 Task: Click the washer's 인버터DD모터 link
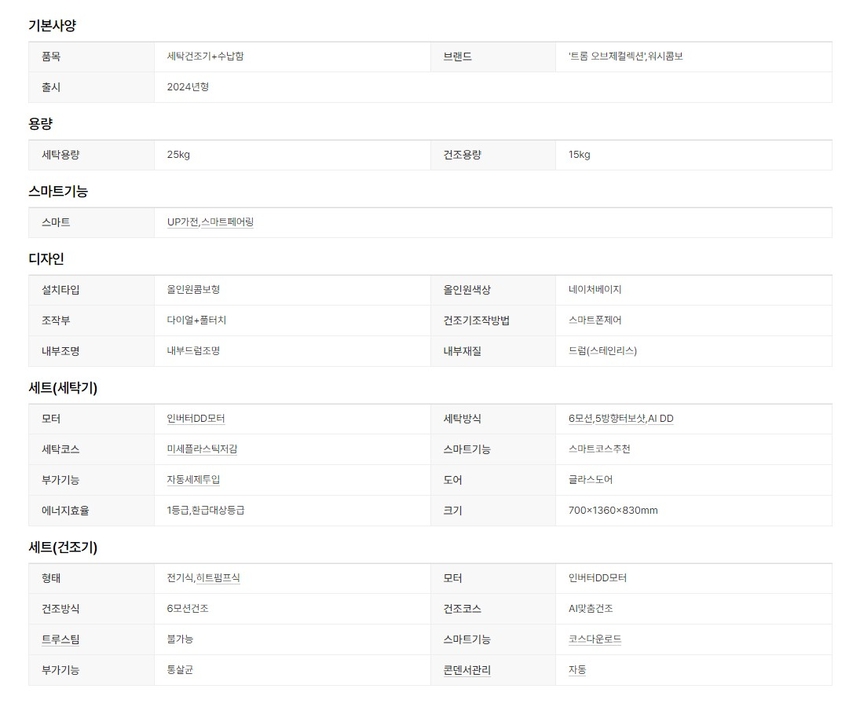[196, 419]
